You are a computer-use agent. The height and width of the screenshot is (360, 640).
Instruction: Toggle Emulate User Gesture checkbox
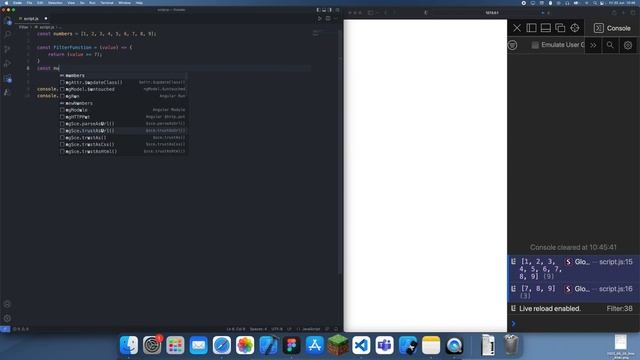[x=535, y=45]
